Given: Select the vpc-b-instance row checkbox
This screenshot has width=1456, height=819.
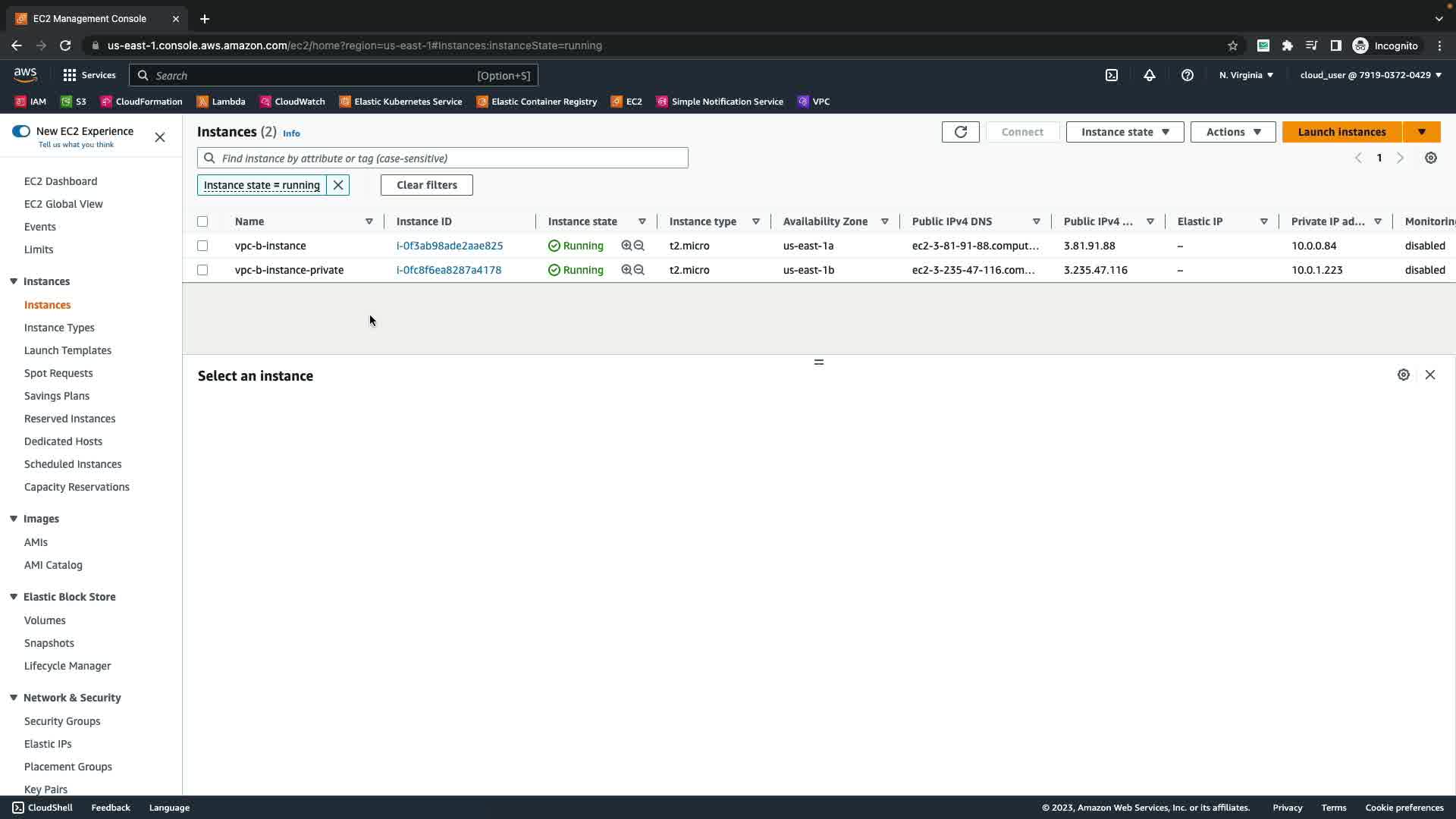Looking at the screenshot, I should point(202,246).
